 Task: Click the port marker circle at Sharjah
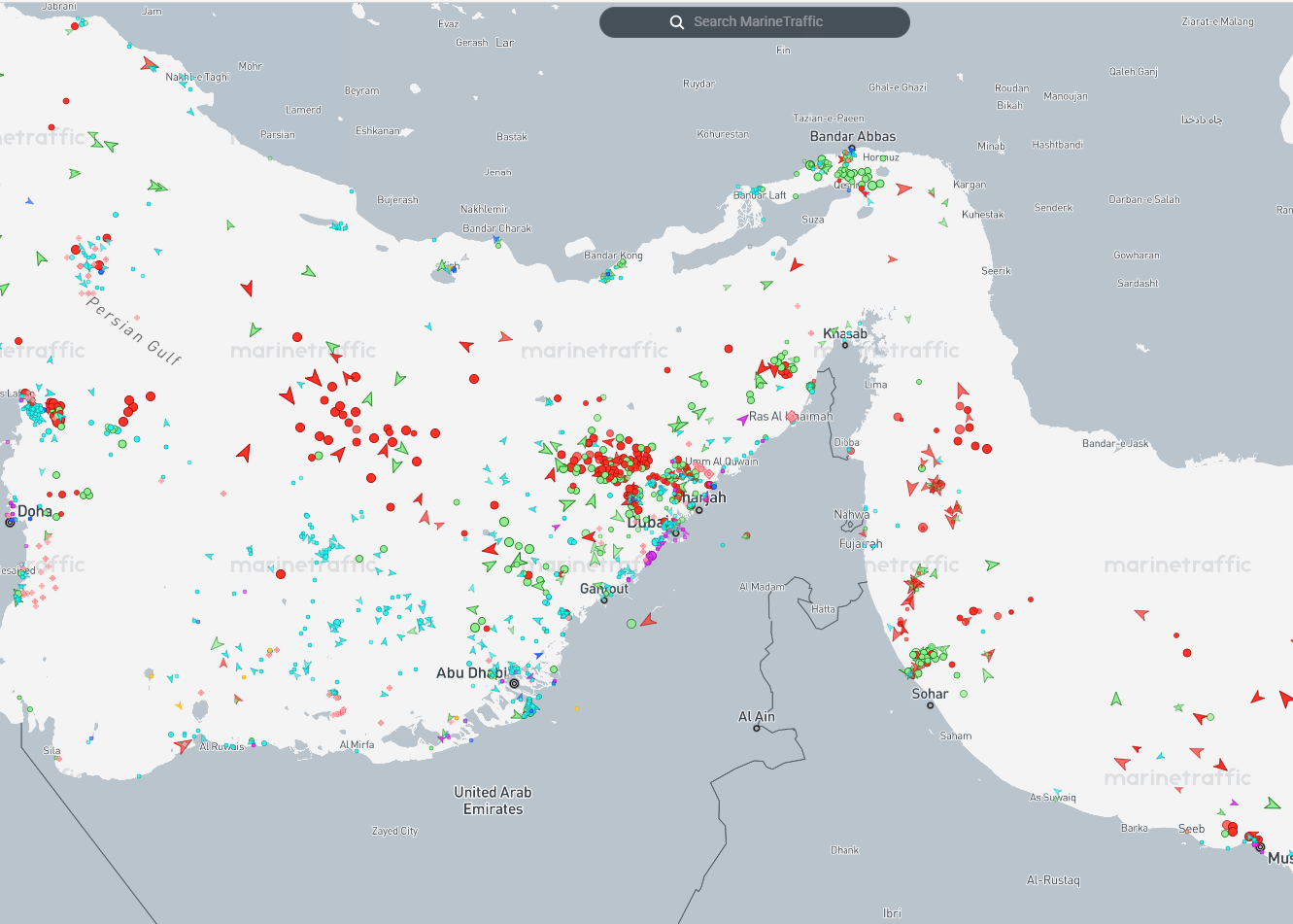tap(698, 510)
